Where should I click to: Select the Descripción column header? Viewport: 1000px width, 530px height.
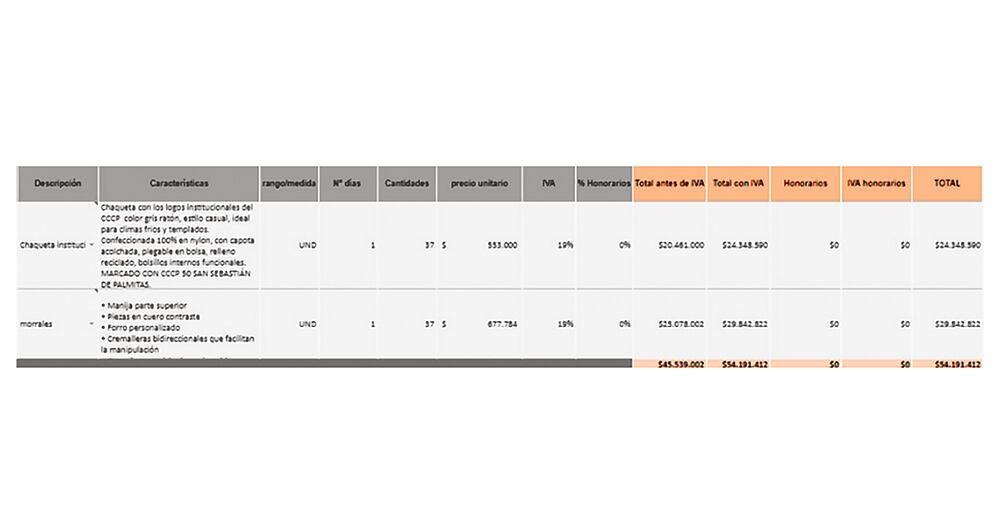click(57, 184)
